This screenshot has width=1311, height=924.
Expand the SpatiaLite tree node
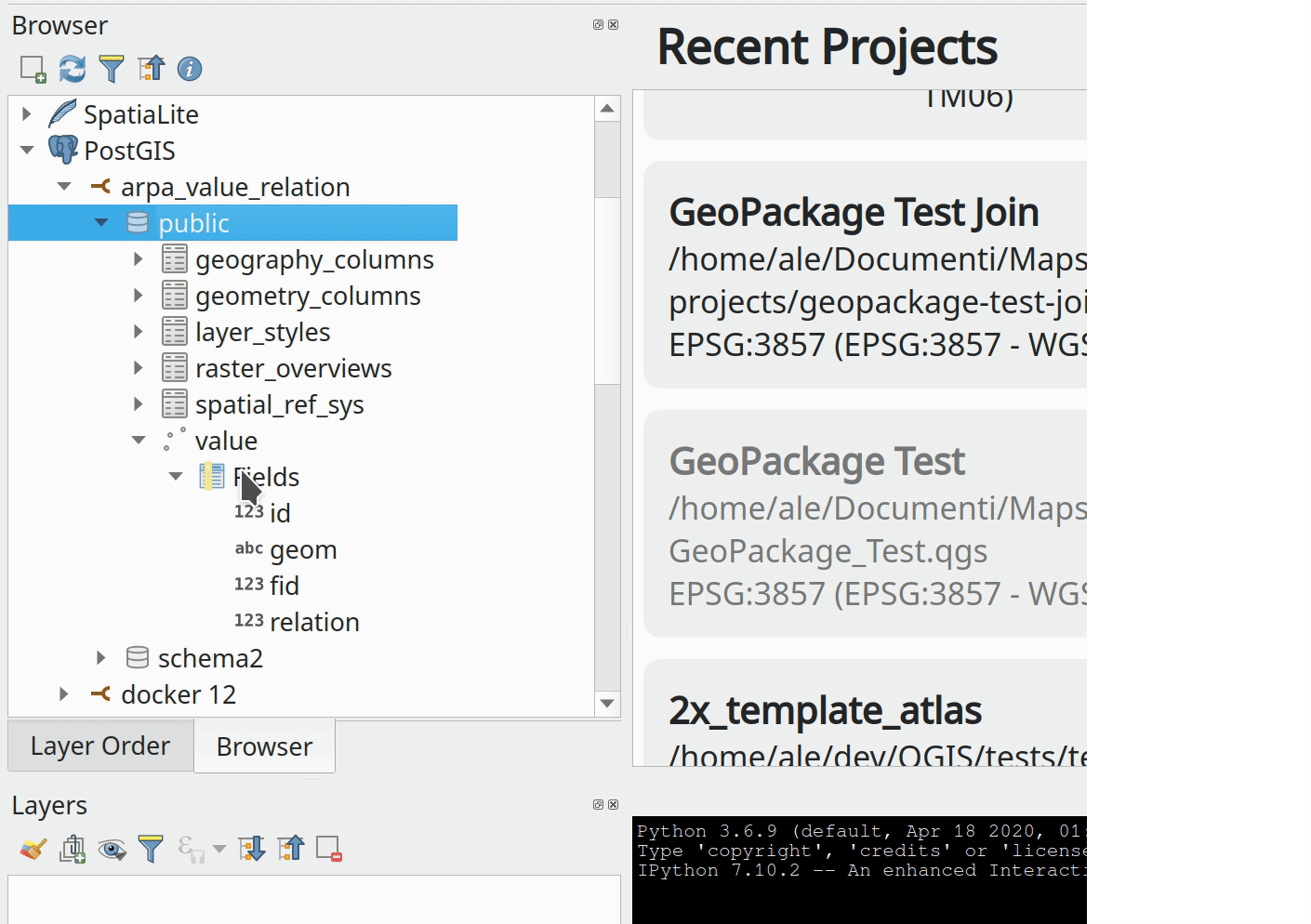[x=27, y=114]
